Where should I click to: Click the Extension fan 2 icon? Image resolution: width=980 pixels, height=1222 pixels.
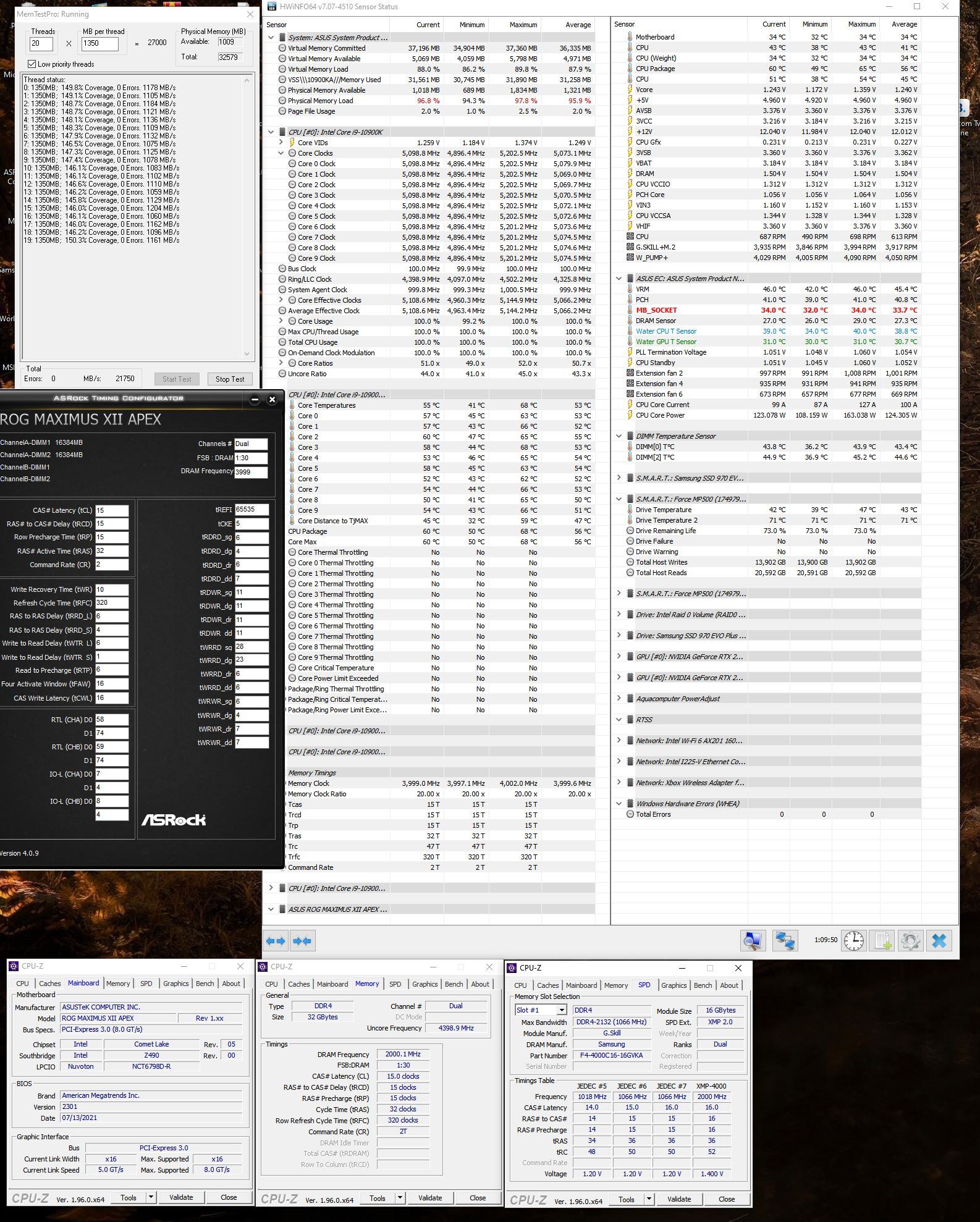click(630, 373)
